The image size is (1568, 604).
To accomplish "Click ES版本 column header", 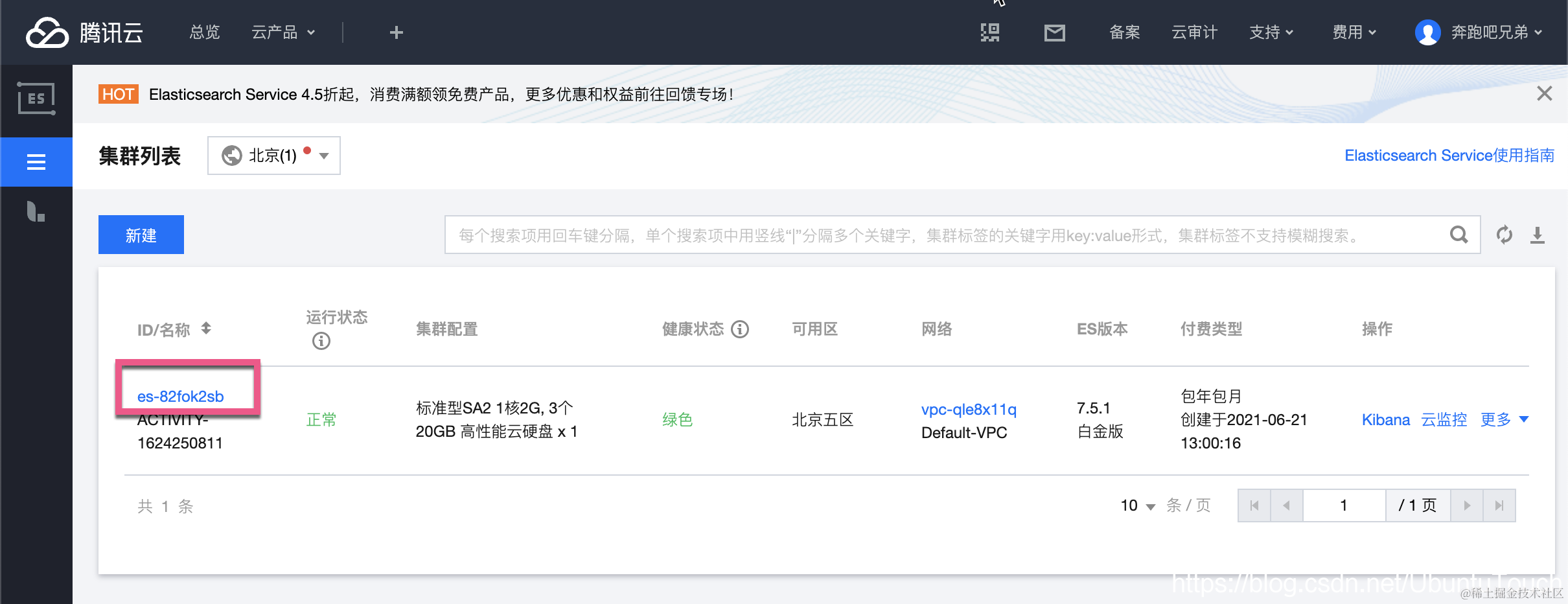I will tap(1102, 329).
